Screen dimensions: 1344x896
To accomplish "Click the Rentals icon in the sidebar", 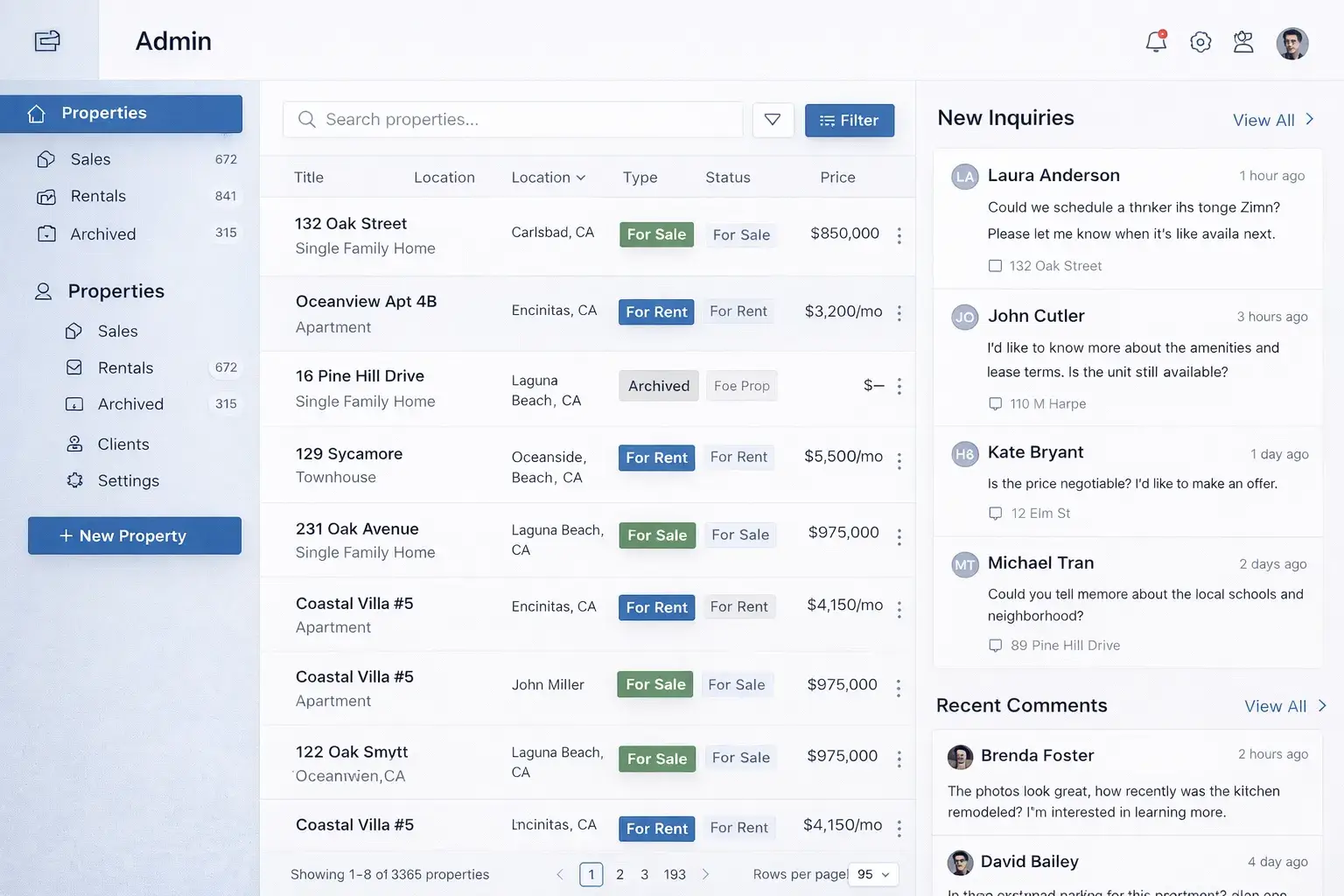I will [x=46, y=196].
